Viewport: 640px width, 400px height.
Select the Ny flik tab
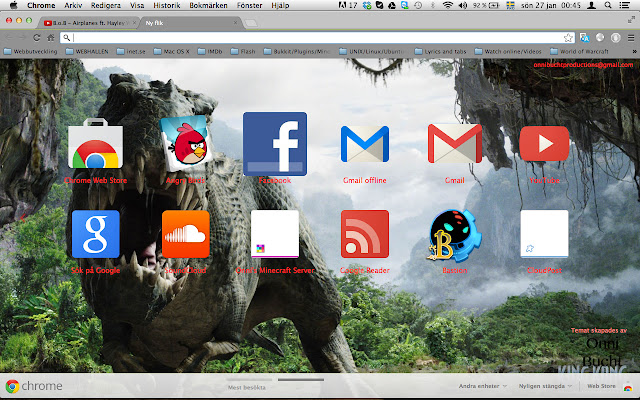point(190,23)
